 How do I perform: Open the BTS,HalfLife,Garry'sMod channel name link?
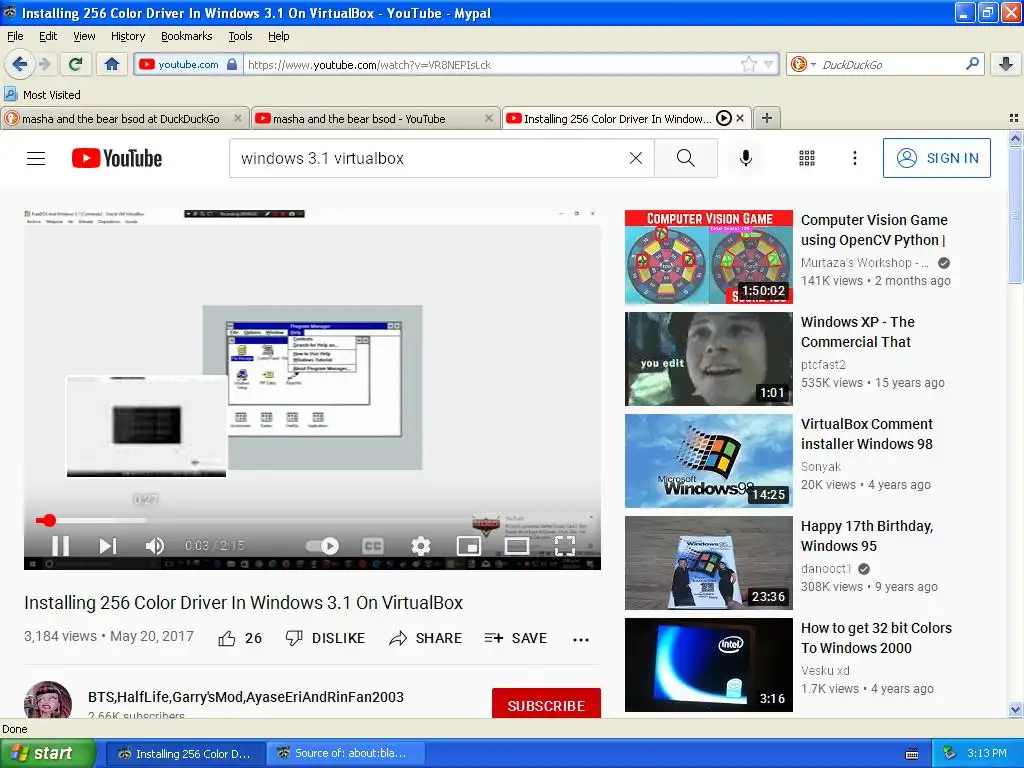(246, 697)
